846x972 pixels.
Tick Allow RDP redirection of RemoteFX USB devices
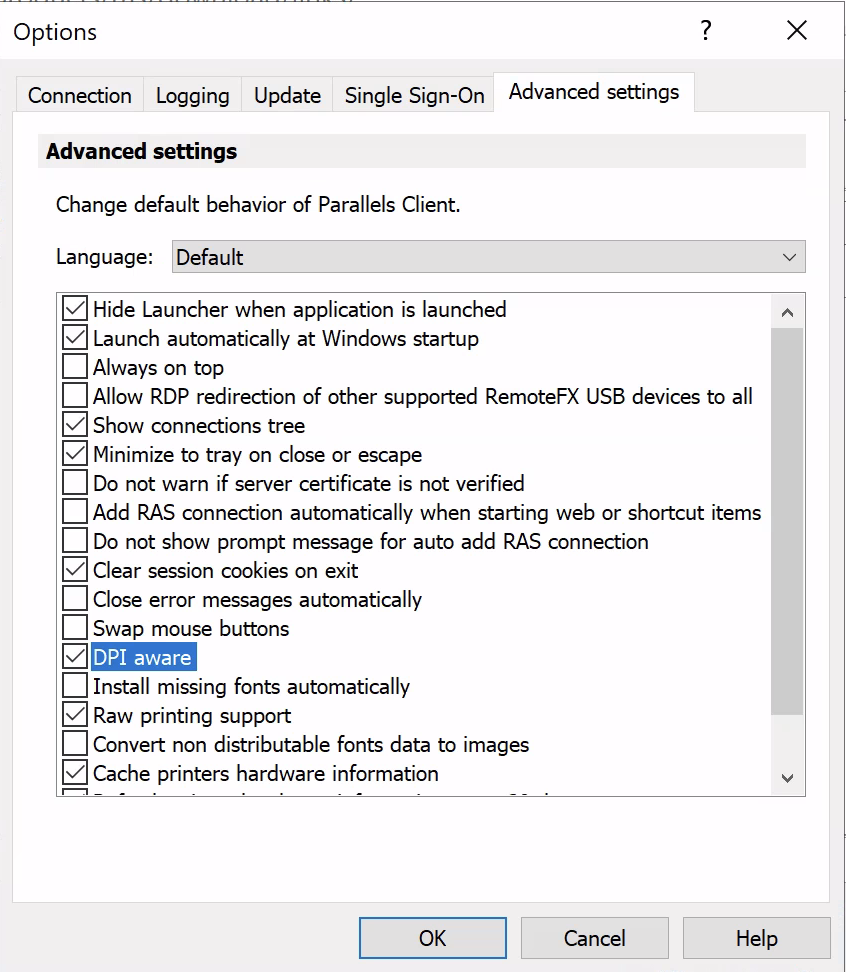tap(75, 396)
